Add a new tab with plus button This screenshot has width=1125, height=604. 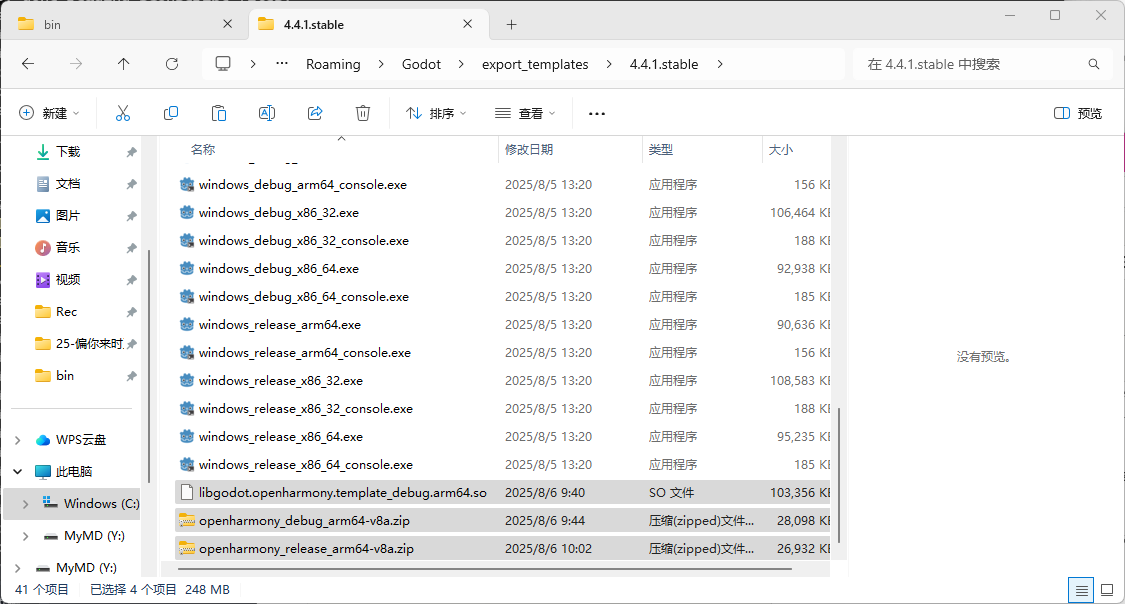(512, 24)
